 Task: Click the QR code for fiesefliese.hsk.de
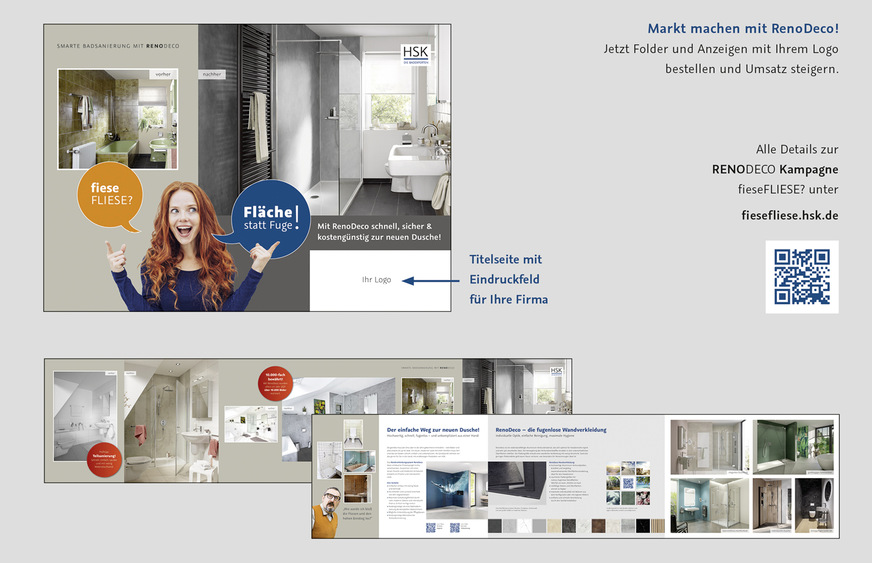click(x=802, y=276)
